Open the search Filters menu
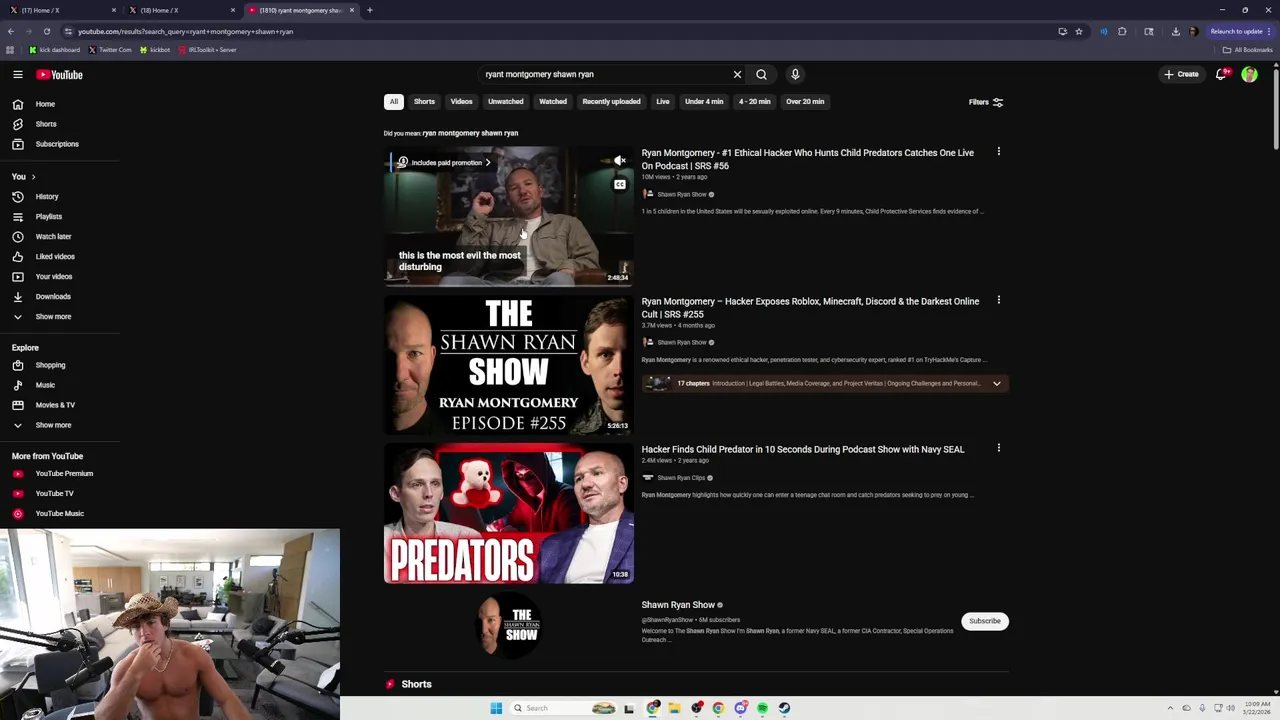This screenshot has height=720, width=1280. coord(985,102)
